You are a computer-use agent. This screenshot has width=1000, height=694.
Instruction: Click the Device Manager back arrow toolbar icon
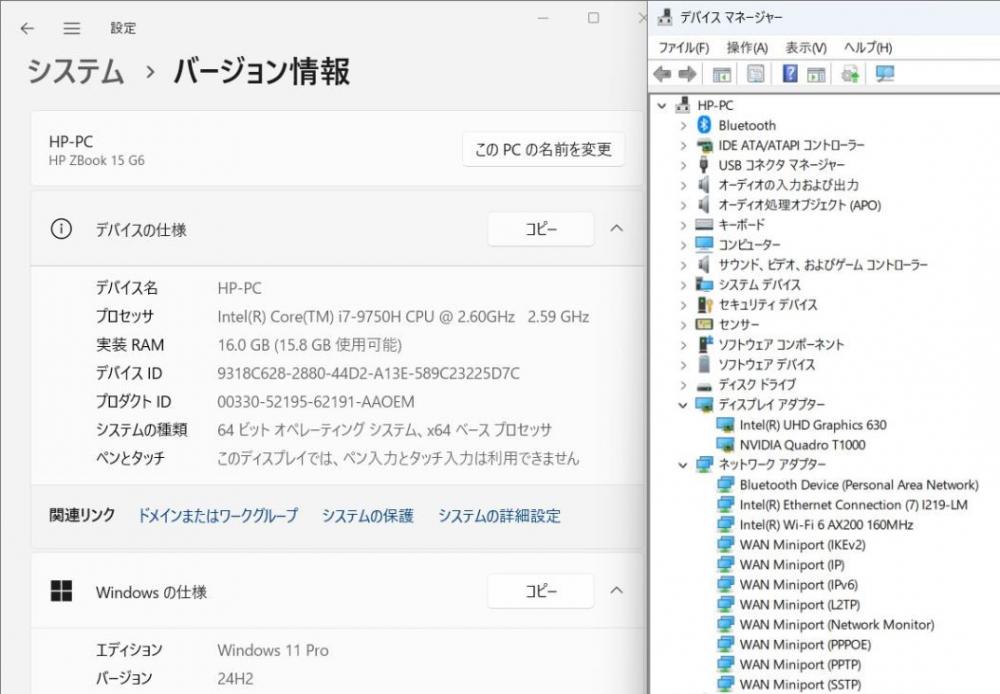663,74
